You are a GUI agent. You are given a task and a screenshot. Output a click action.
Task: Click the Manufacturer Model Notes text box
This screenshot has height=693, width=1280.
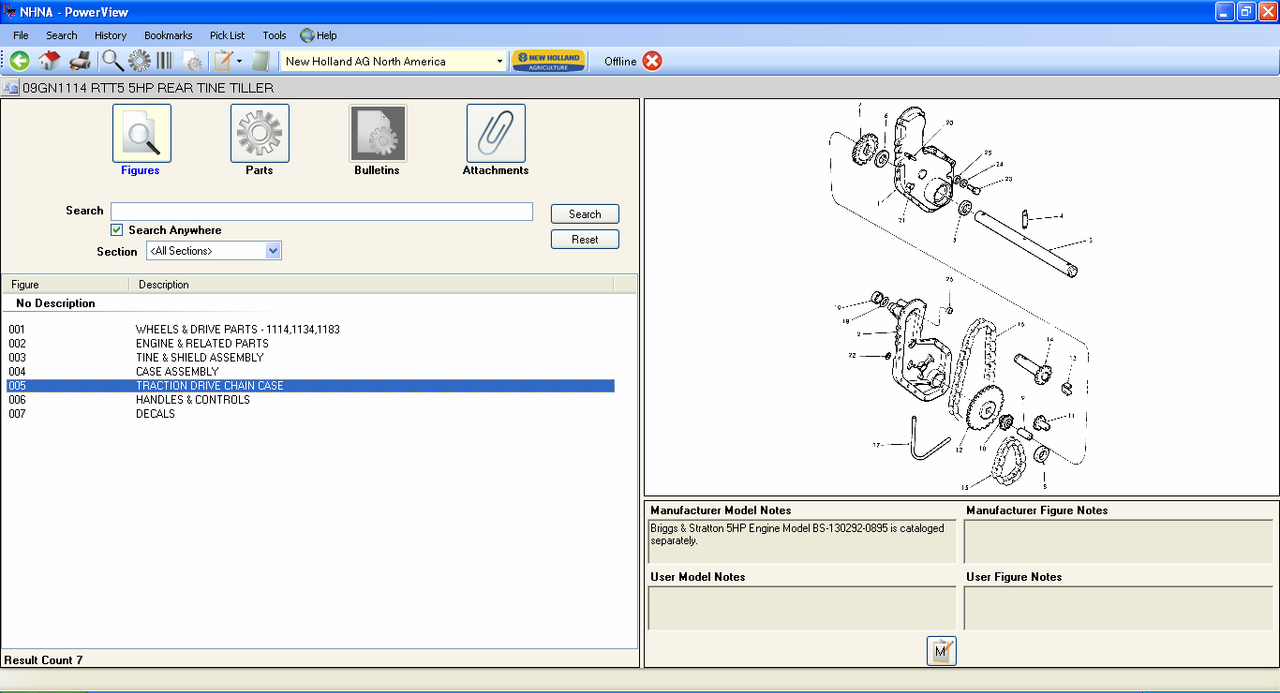802,541
